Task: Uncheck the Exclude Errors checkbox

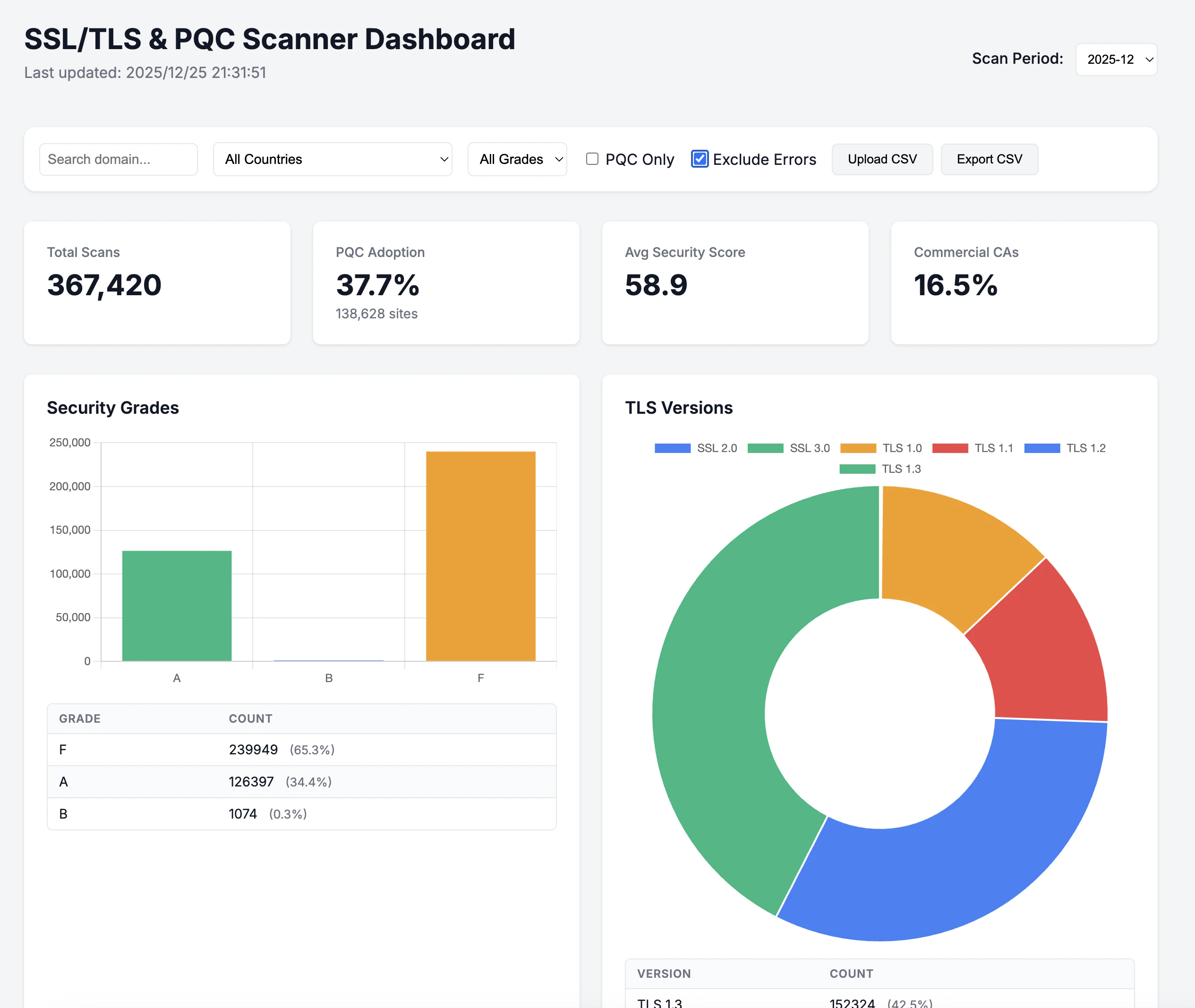Action: pos(700,159)
